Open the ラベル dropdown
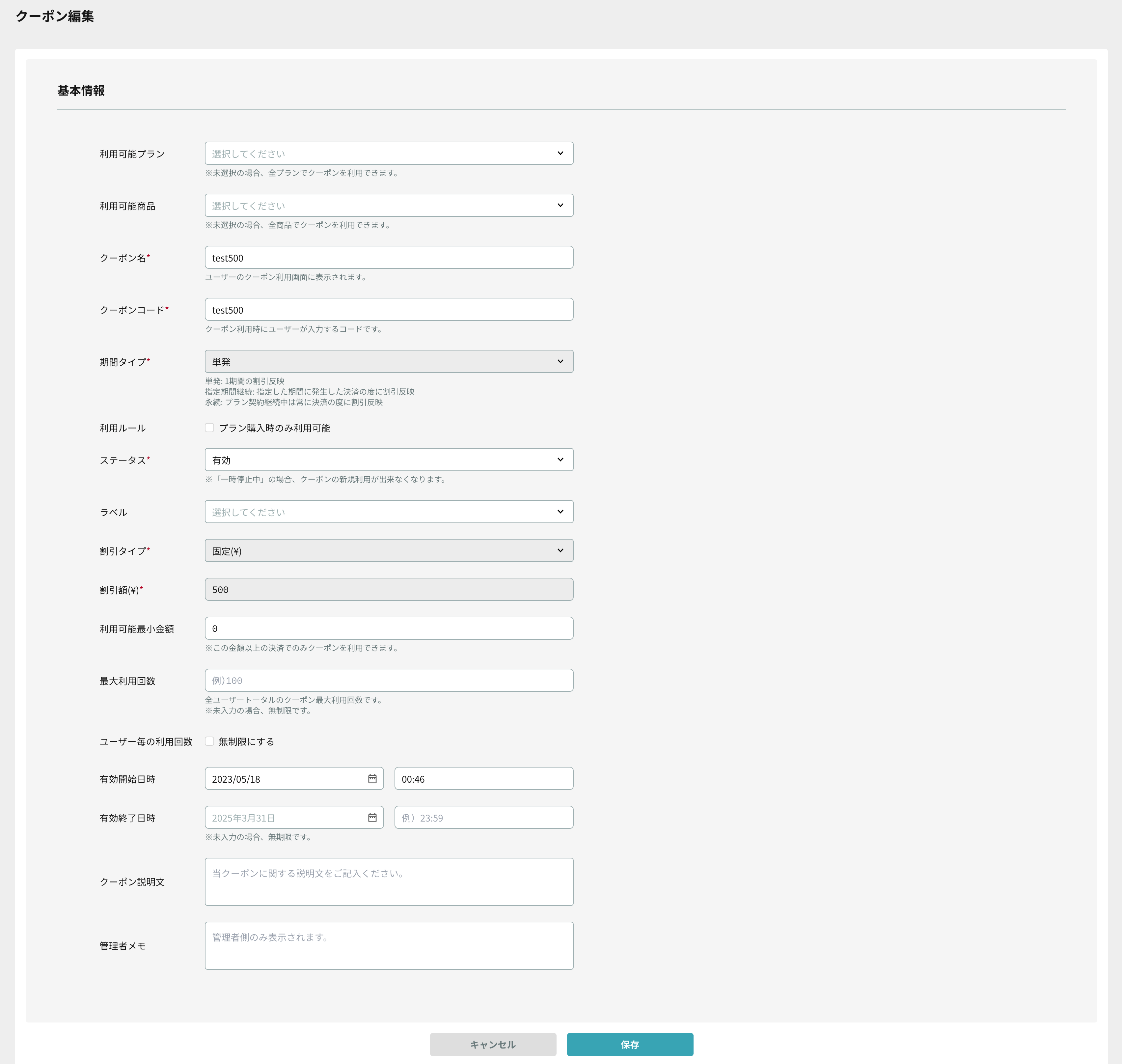The image size is (1122, 1064). pyautogui.click(x=389, y=512)
